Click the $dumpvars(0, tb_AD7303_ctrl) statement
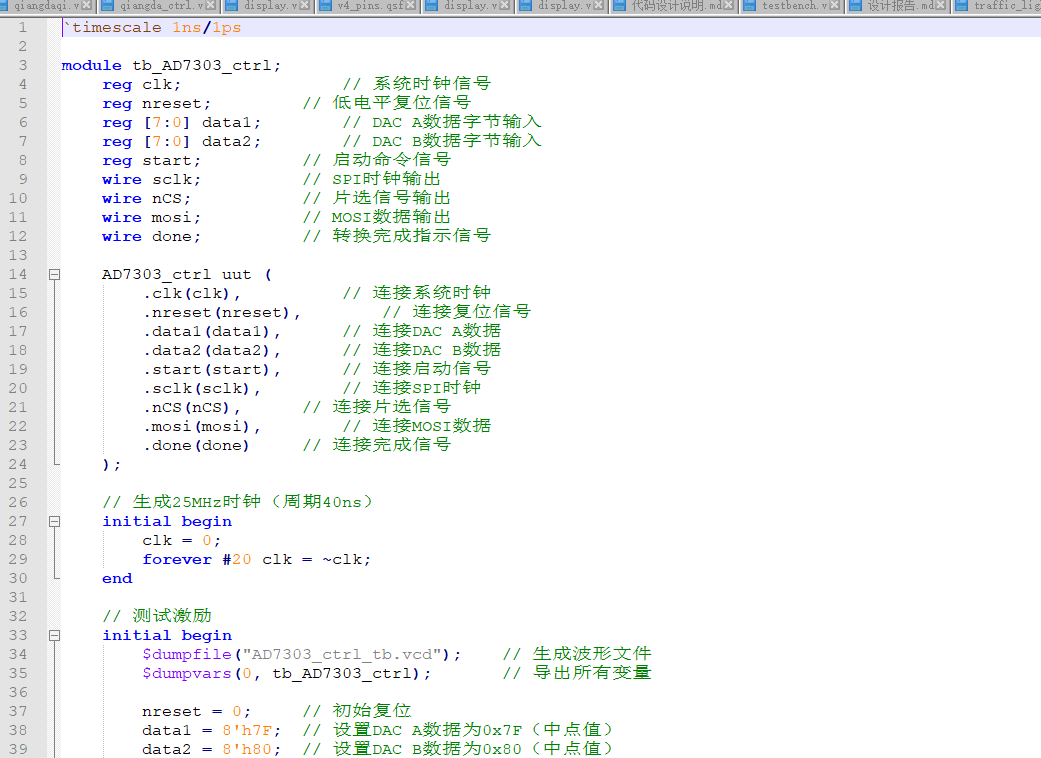The width and height of the screenshot is (1041, 758). [286, 674]
